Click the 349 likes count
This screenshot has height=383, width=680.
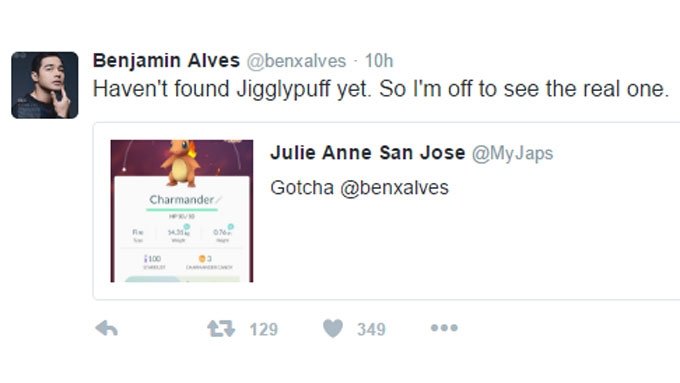click(371, 329)
